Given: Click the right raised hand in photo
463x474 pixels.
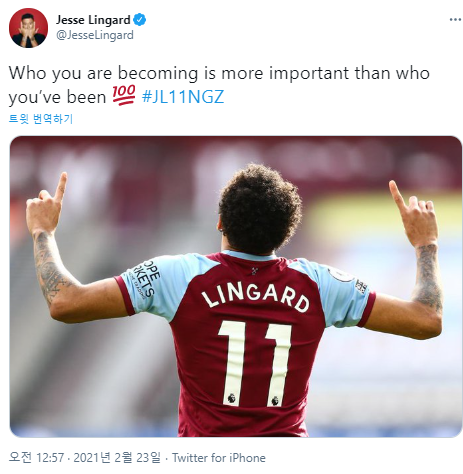Looking at the screenshot, I should 414,213.
